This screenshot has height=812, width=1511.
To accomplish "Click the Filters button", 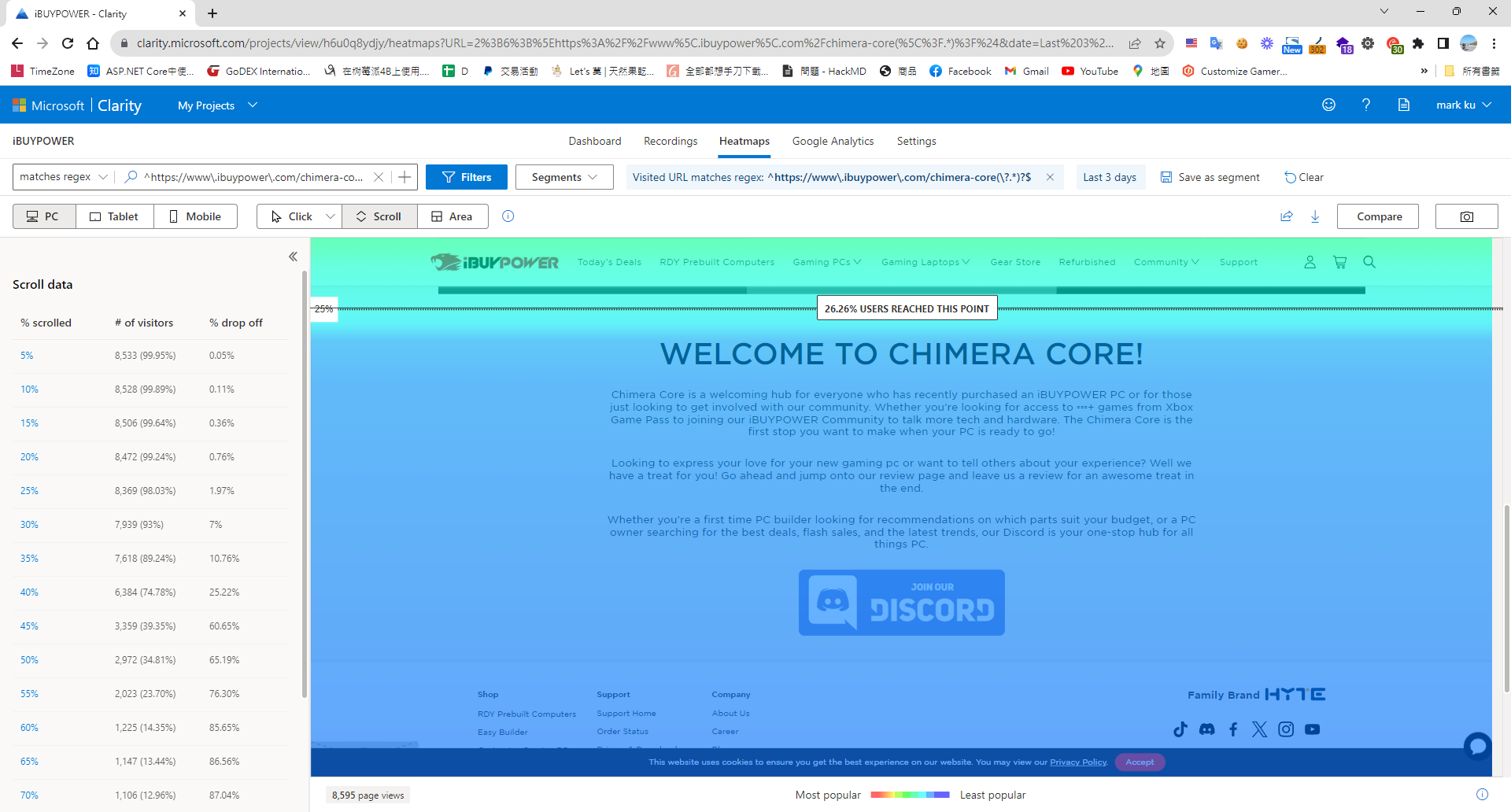I will [467, 177].
